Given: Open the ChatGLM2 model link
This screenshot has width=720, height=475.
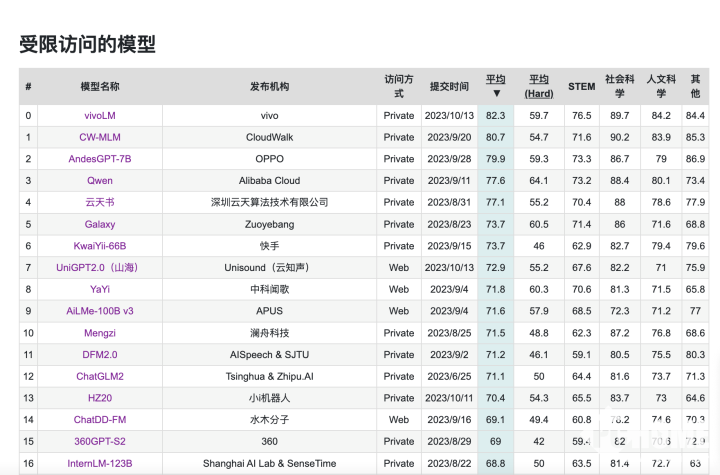Looking at the screenshot, I should [100, 376].
